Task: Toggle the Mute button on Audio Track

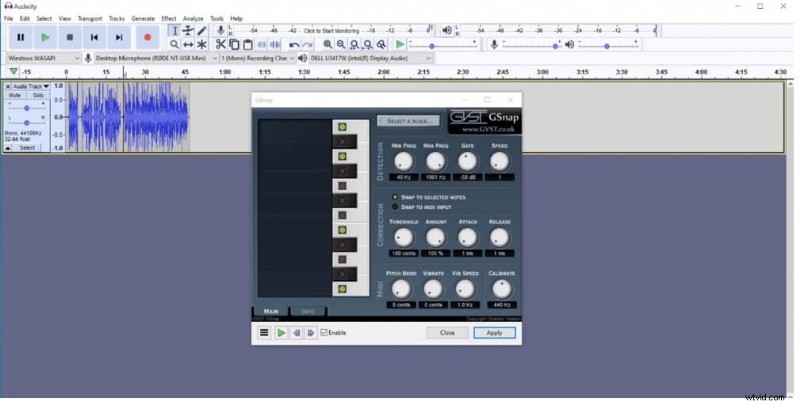Action: pos(15,95)
